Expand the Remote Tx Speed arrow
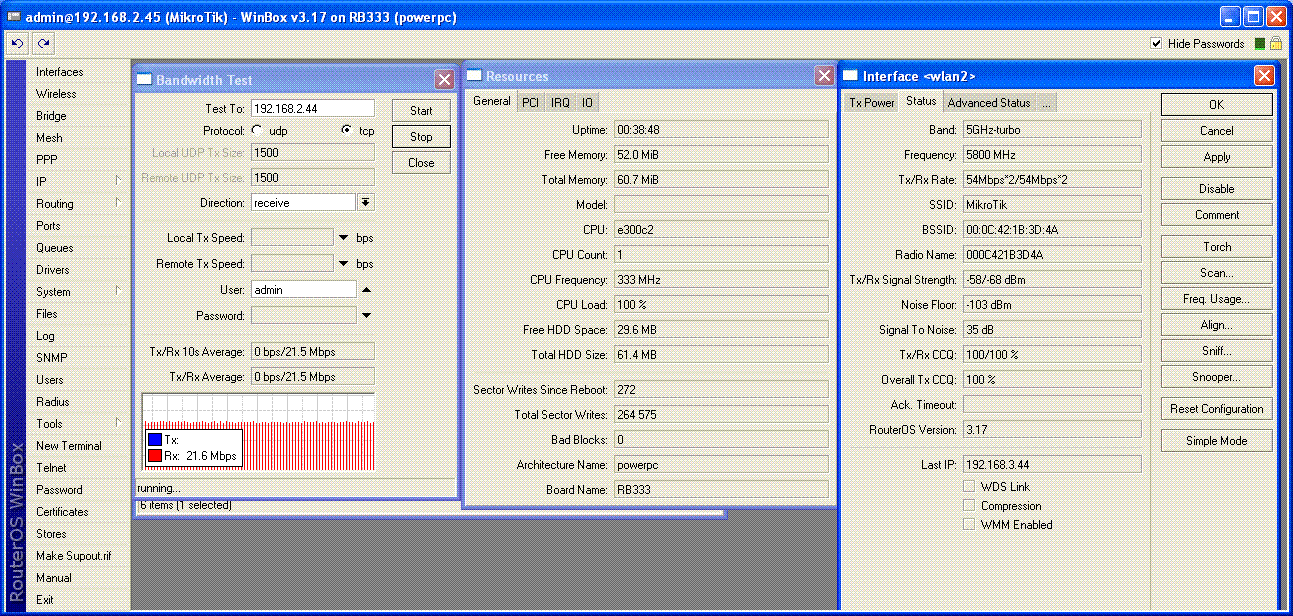Viewport: 1293px width, 616px height. (344, 264)
